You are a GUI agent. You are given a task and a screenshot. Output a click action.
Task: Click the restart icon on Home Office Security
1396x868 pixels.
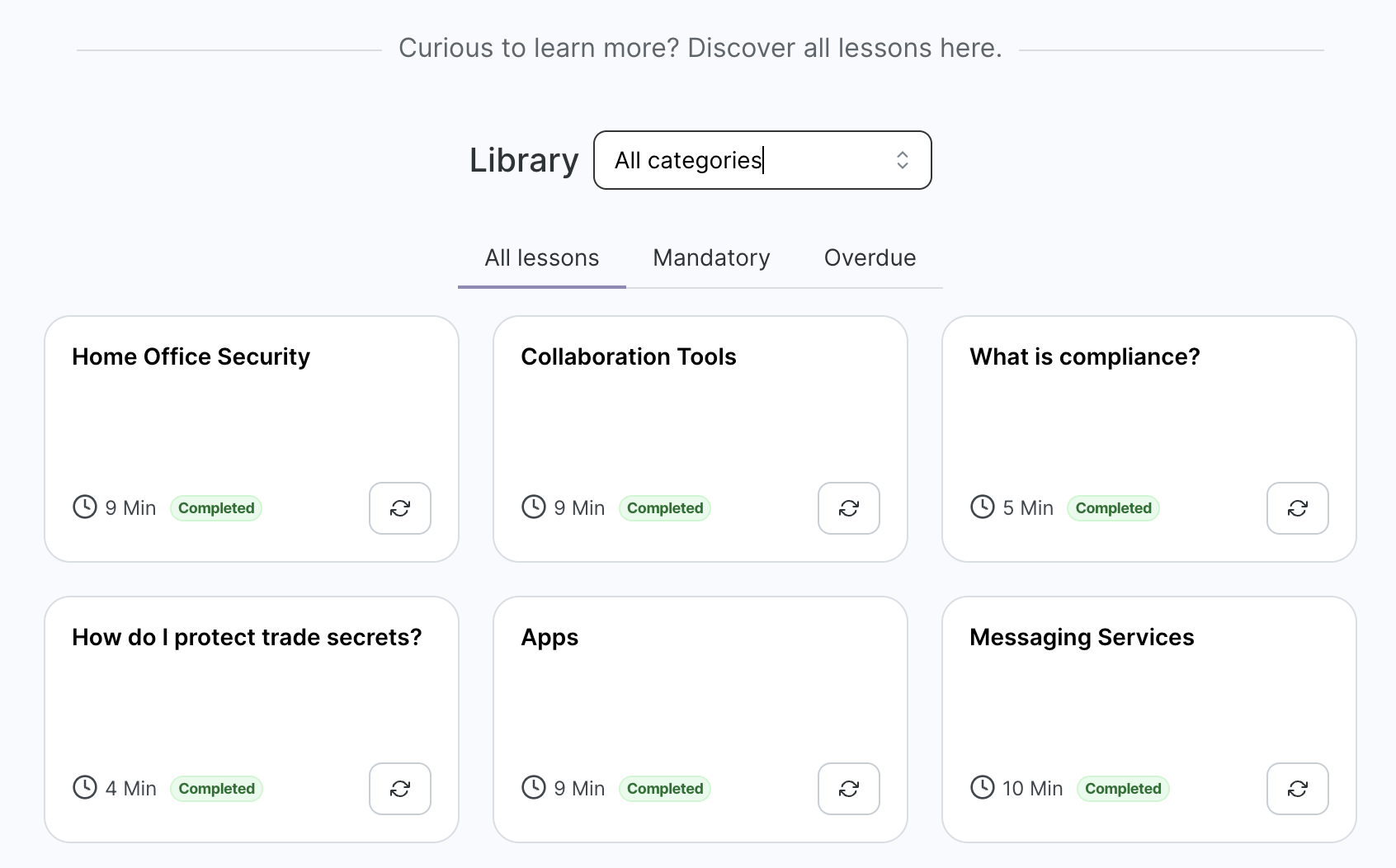pyautogui.click(x=399, y=508)
